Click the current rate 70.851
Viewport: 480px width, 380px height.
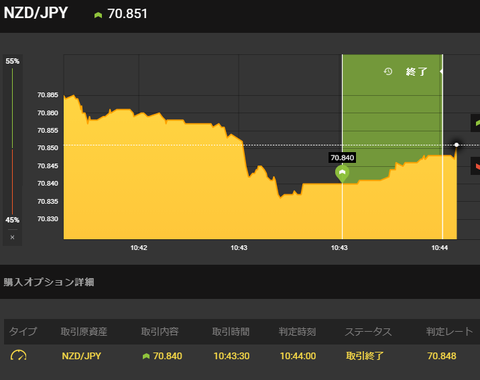click(x=127, y=14)
